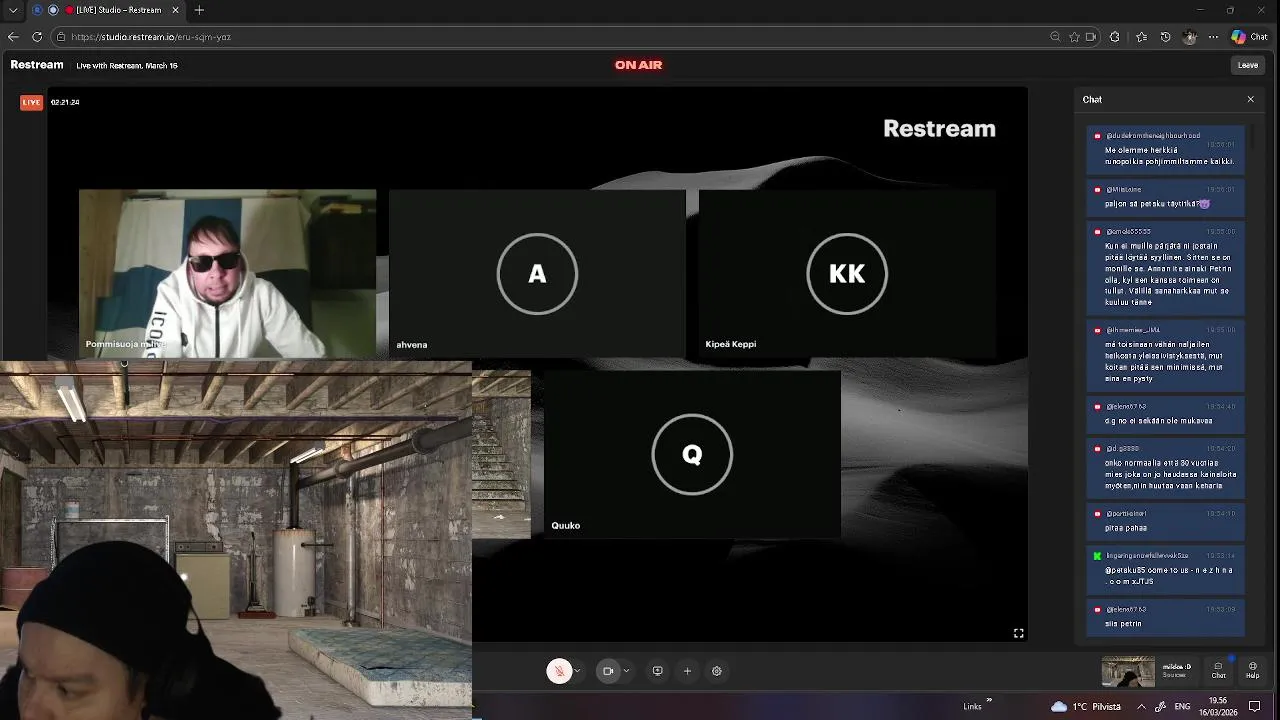Open chat message from dudefromtheneighbourhood
Screen dimensions: 1280x720
tap(1166, 149)
